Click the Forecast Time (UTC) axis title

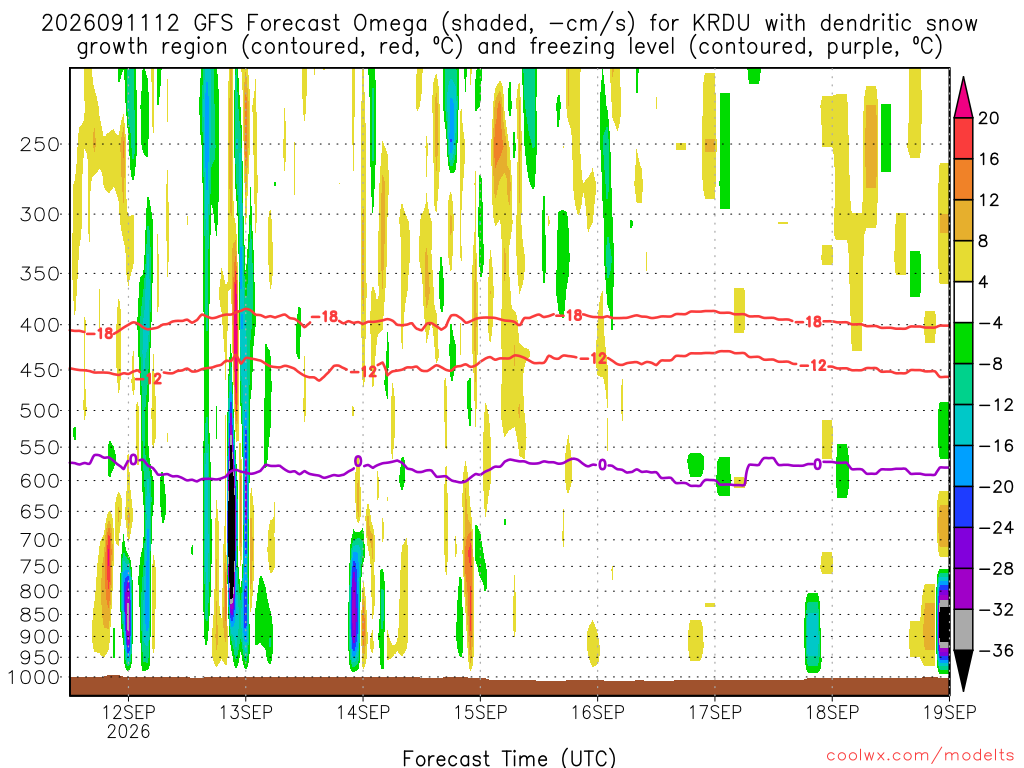[509, 758]
